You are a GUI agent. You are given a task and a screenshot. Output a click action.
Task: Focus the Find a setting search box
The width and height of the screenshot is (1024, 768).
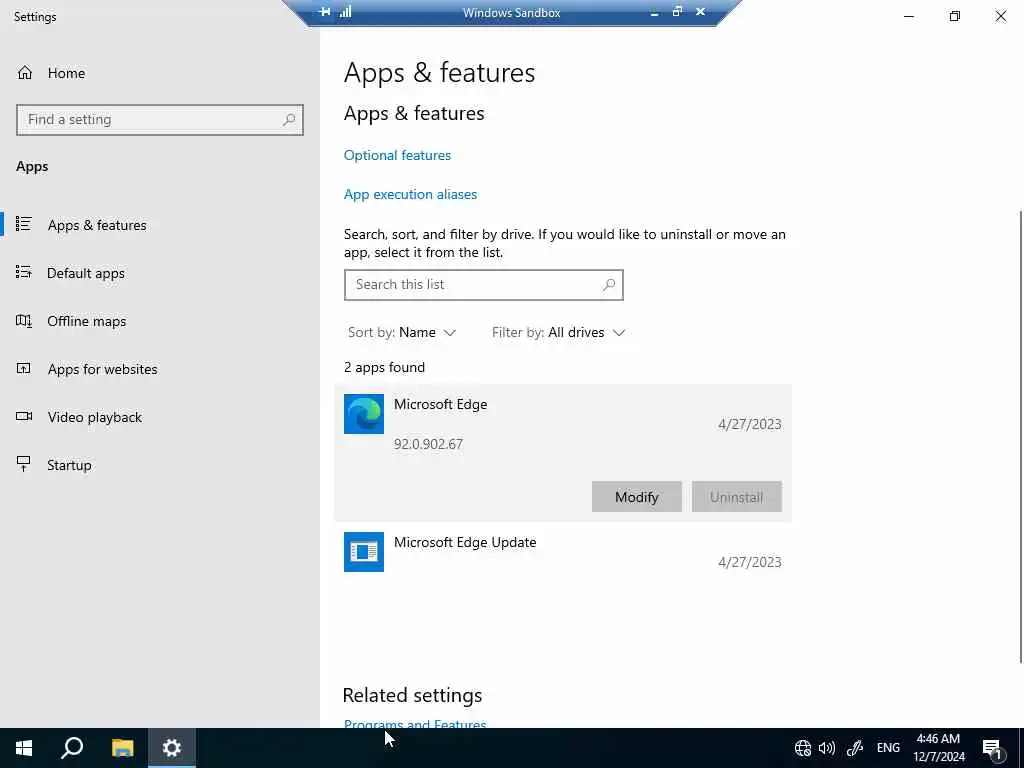click(x=160, y=120)
